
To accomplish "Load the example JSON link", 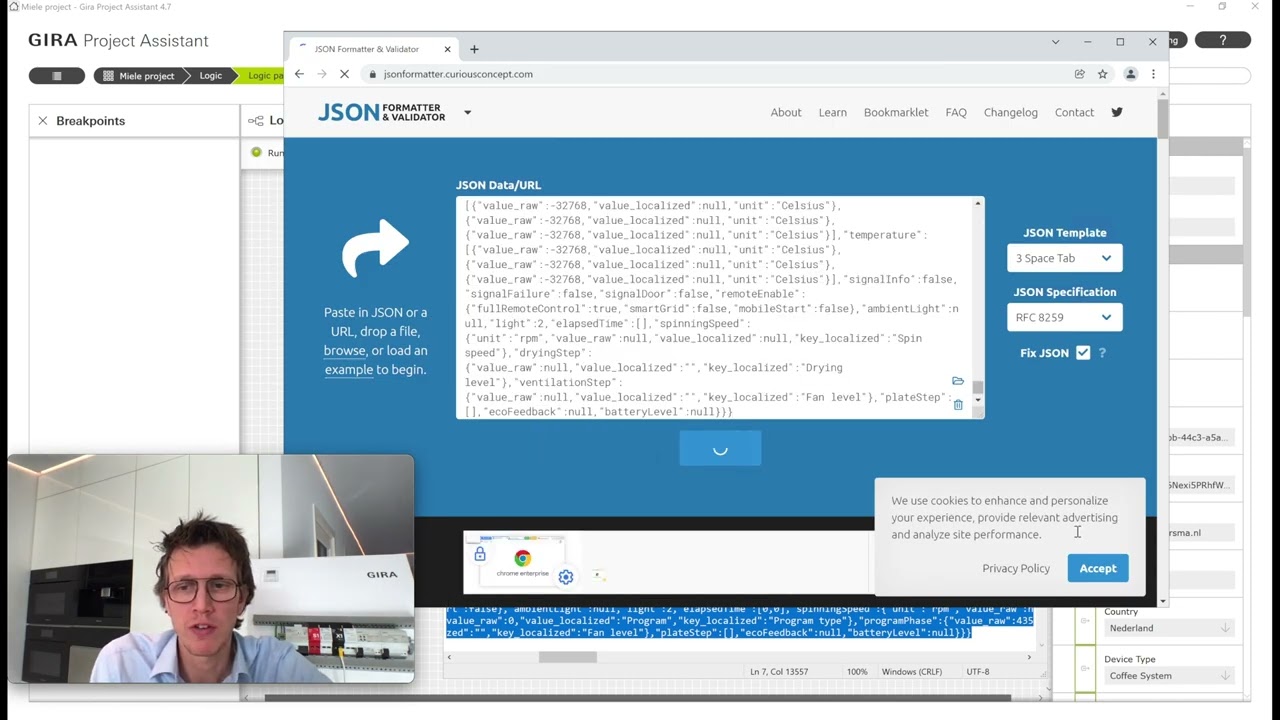I will click(349, 369).
